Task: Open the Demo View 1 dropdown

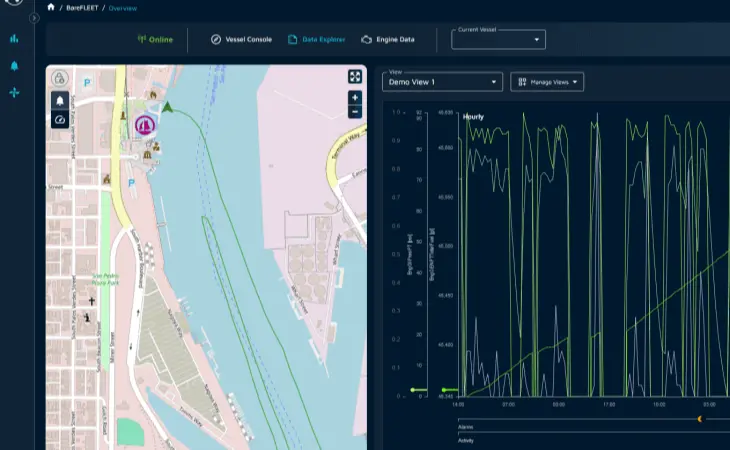Action: [x=442, y=82]
